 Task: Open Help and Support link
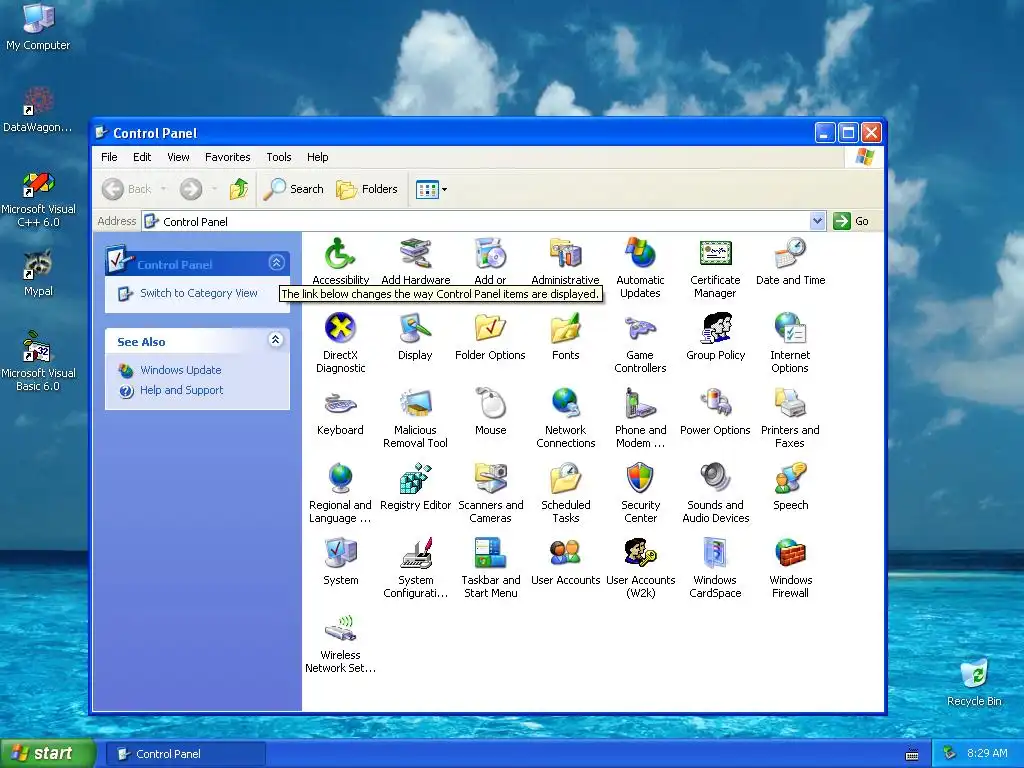tap(182, 390)
